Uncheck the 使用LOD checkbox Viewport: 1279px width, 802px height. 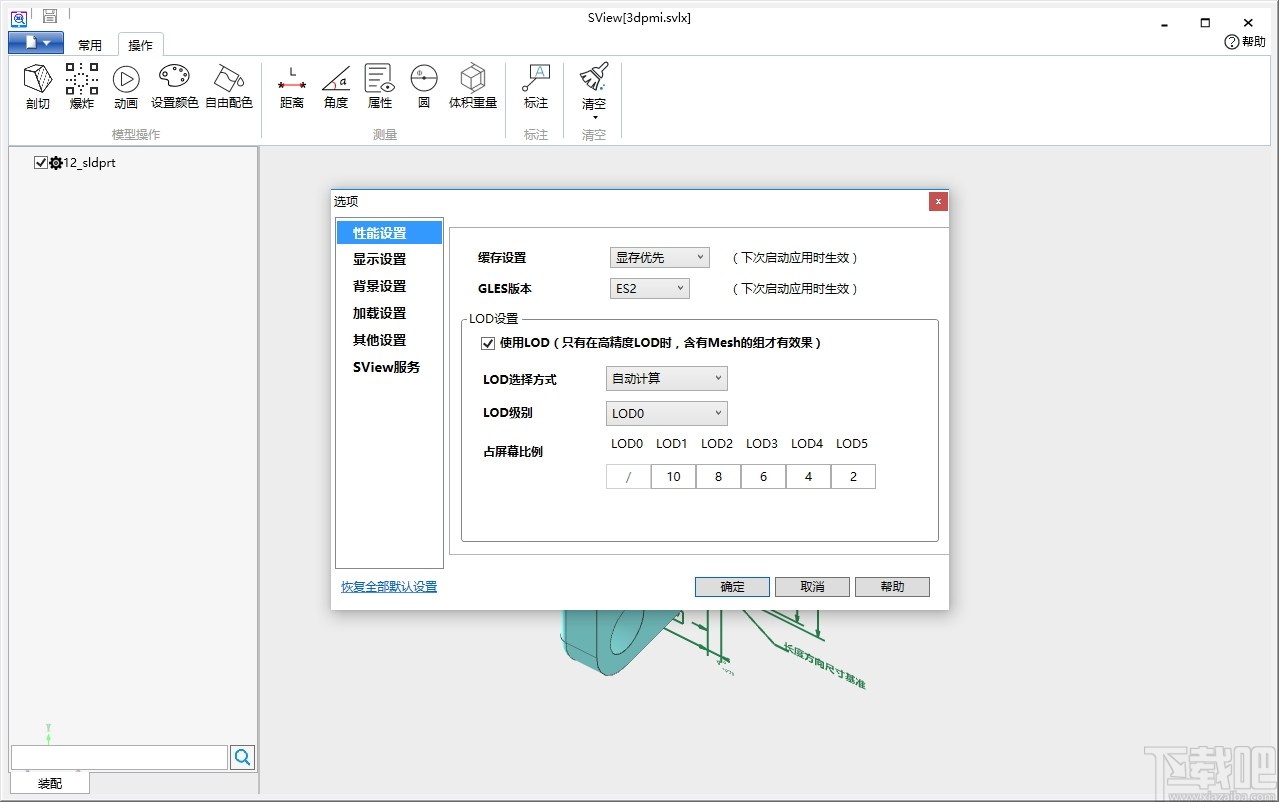coord(487,343)
